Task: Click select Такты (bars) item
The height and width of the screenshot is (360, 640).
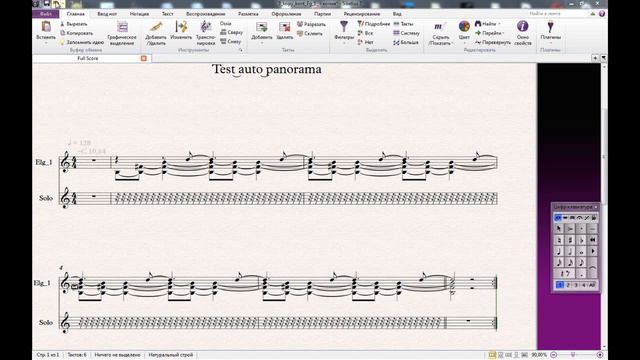Action: [403, 24]
